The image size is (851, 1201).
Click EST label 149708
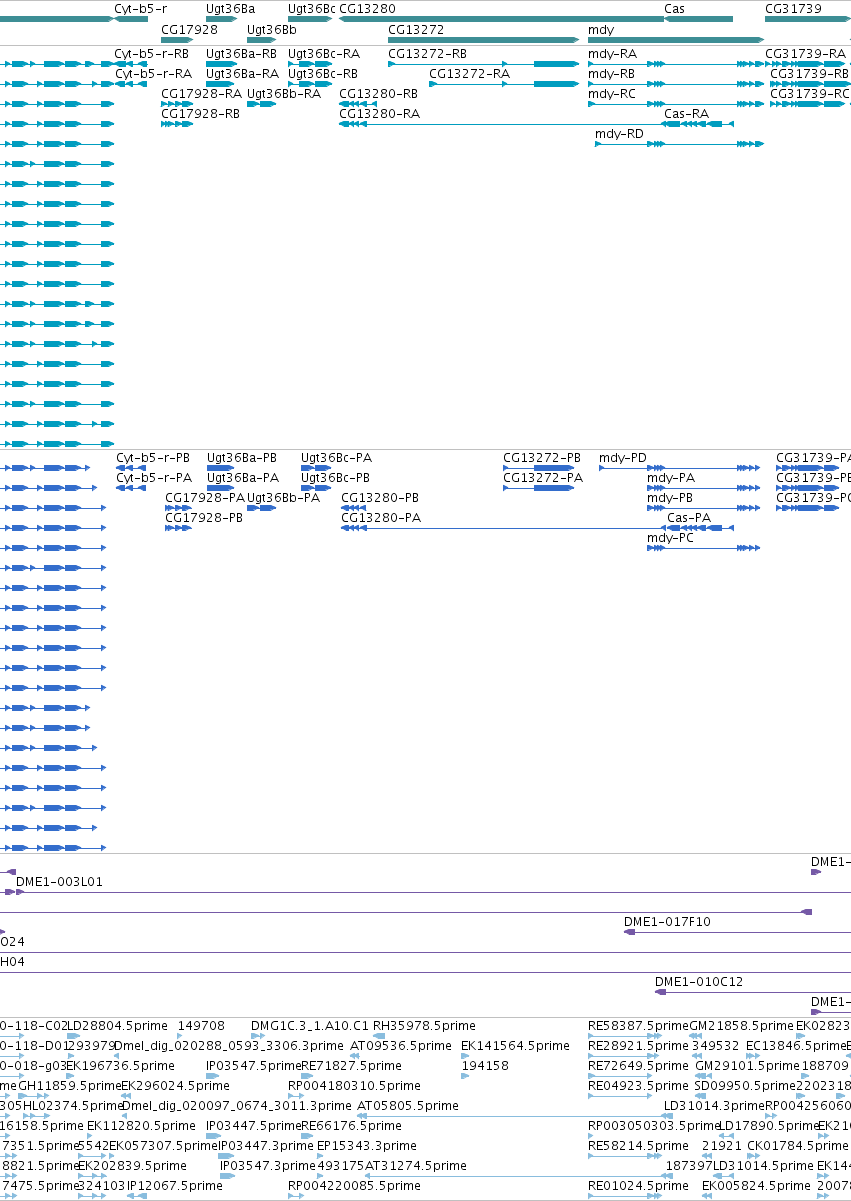tap(201, 1025)
